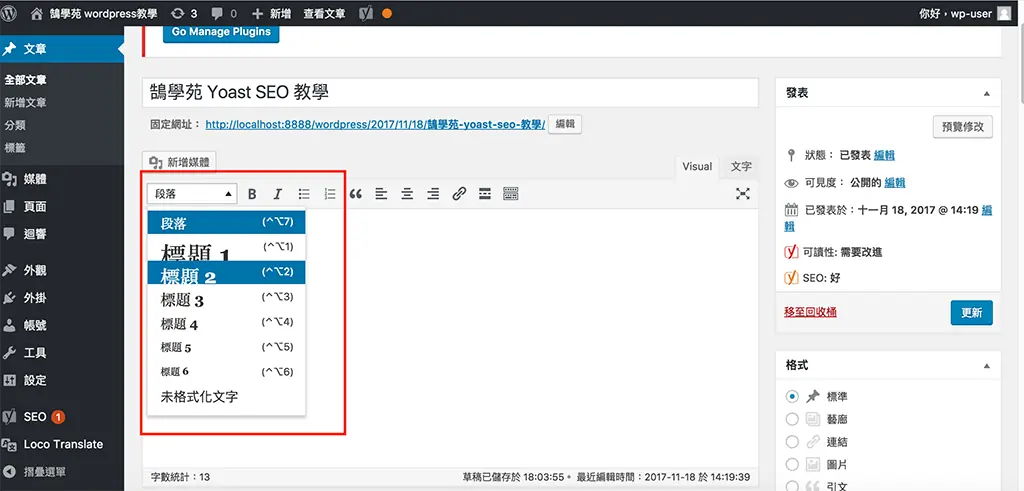This screenshot has width=1024, height=491.
Task: Go to 全部文章 submenu
Action: pos(25,80)
